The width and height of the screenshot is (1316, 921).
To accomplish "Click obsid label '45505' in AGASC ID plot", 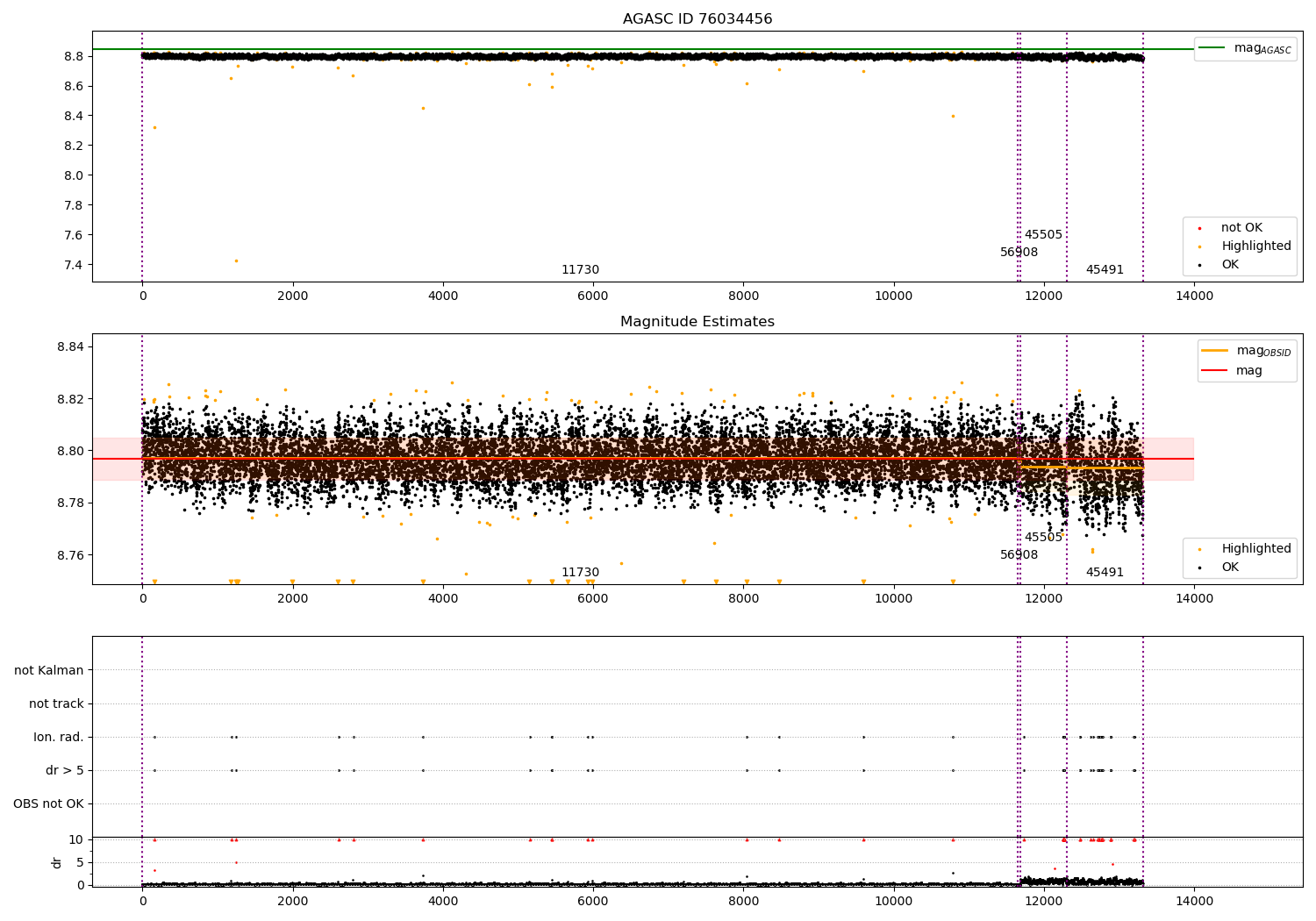I will 1043,235.
